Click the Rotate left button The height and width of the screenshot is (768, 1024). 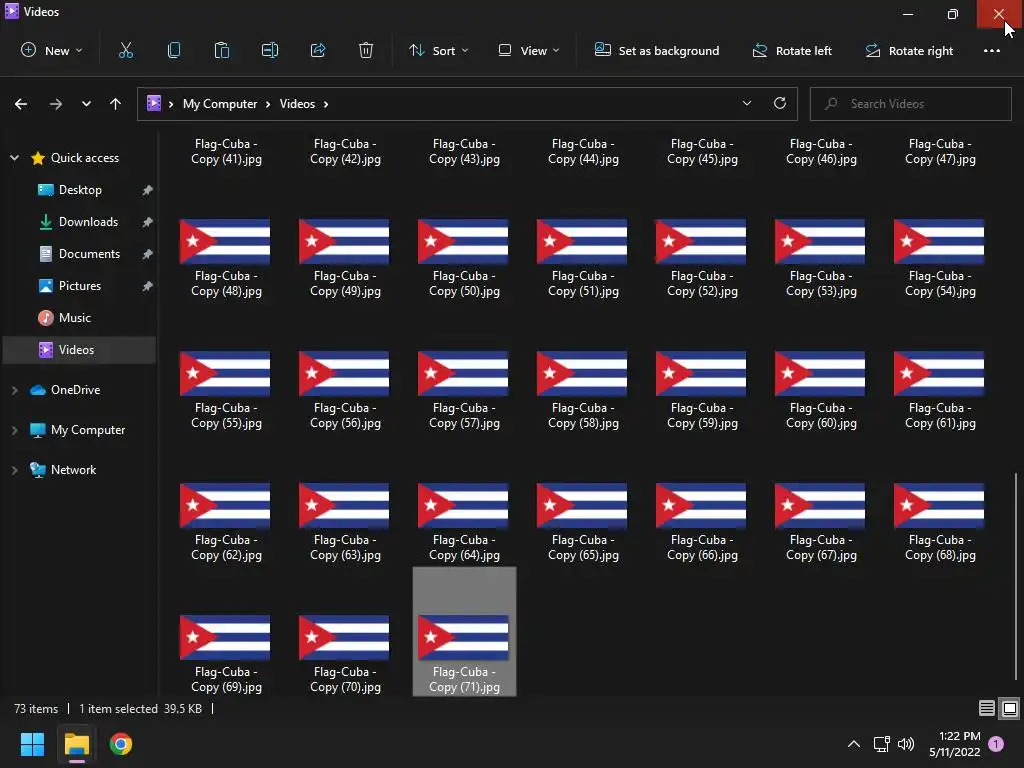792,50
